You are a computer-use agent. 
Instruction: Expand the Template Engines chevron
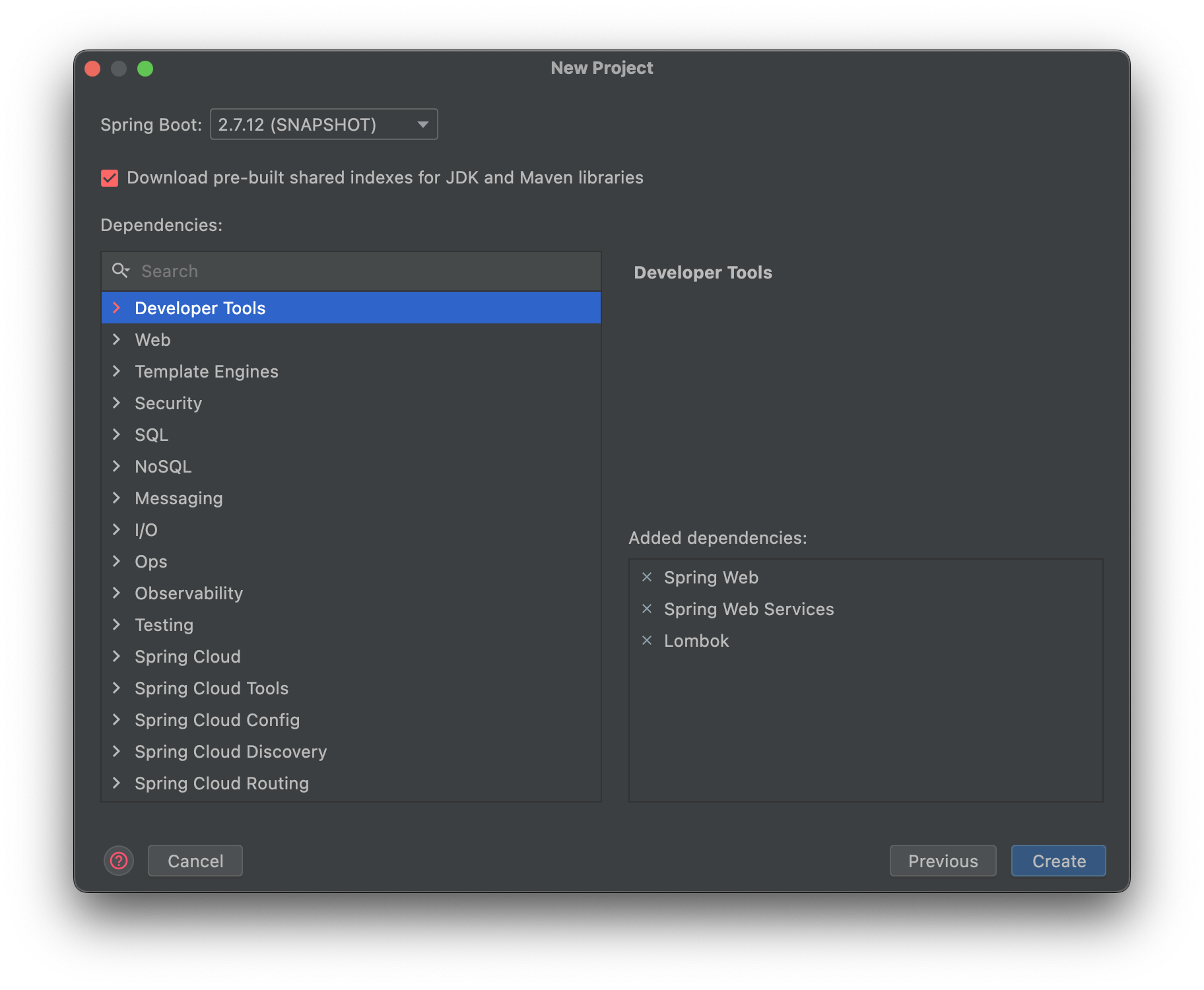point(117,371)
